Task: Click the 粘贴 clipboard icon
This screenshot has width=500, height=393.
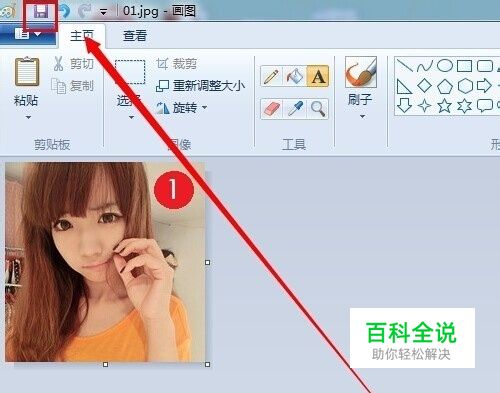Action: click(27, 72)
